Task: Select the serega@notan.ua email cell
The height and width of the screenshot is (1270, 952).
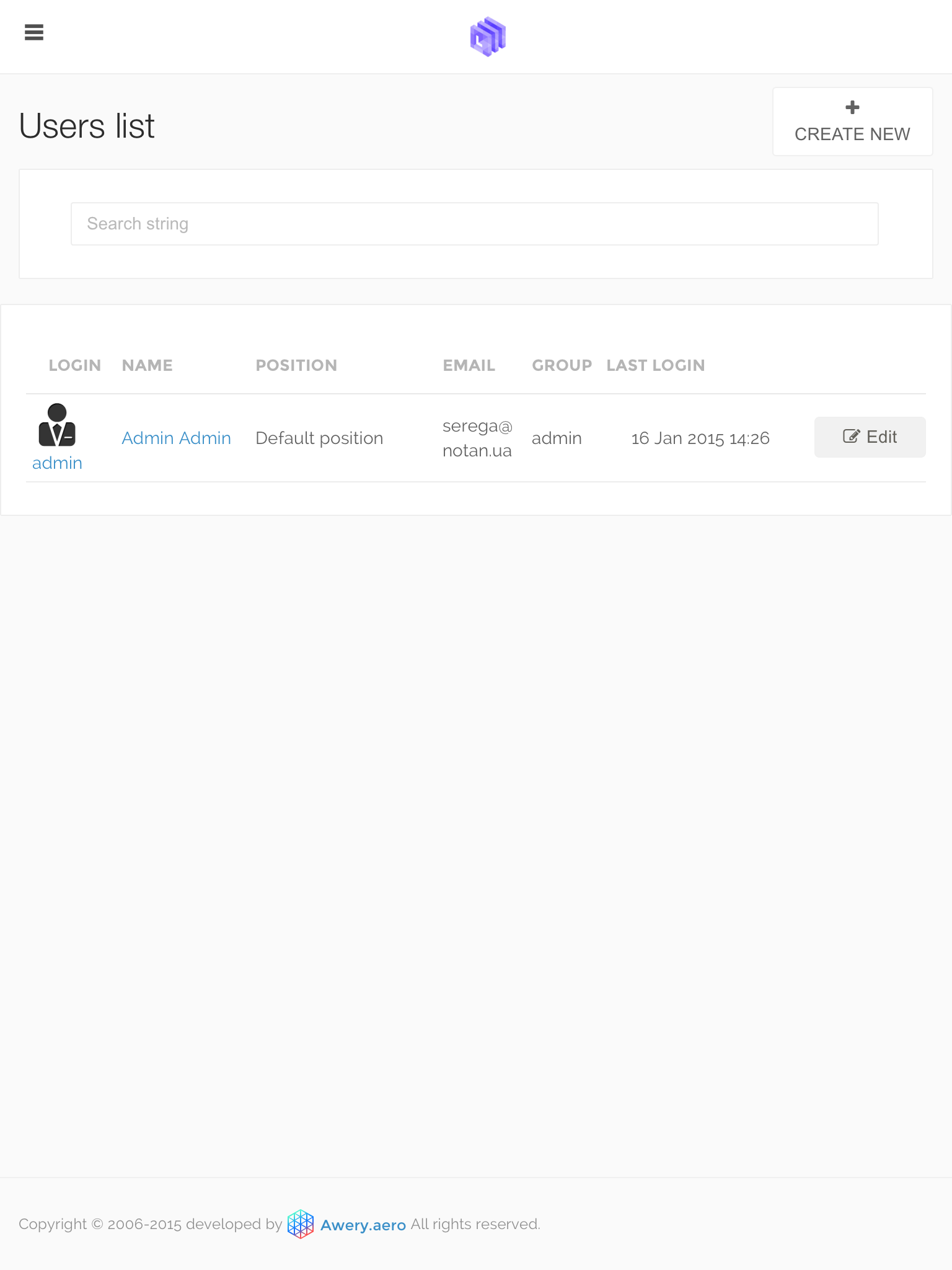Action: pos(477,438)
